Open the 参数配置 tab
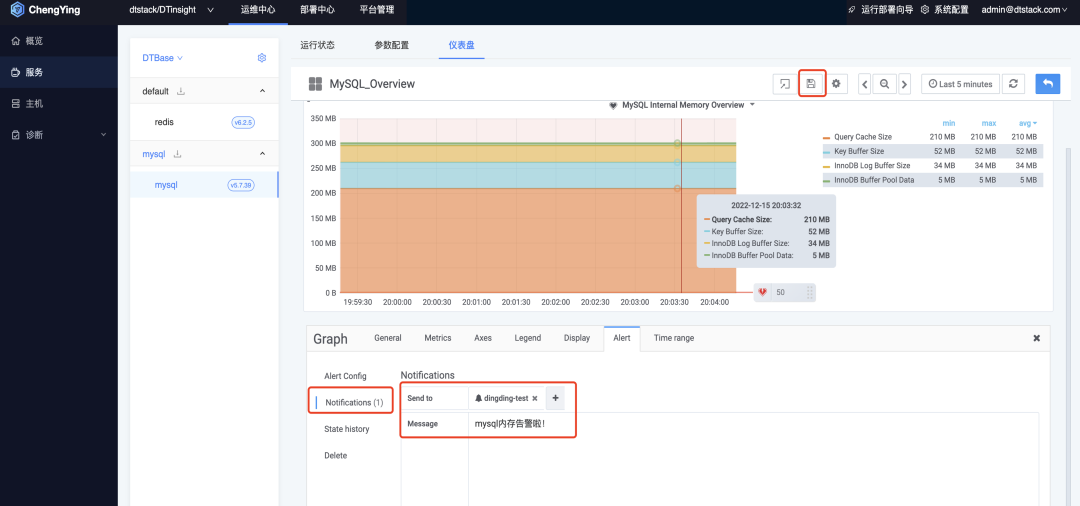Screen dimensions: 1080x506 tap(391, 45)
